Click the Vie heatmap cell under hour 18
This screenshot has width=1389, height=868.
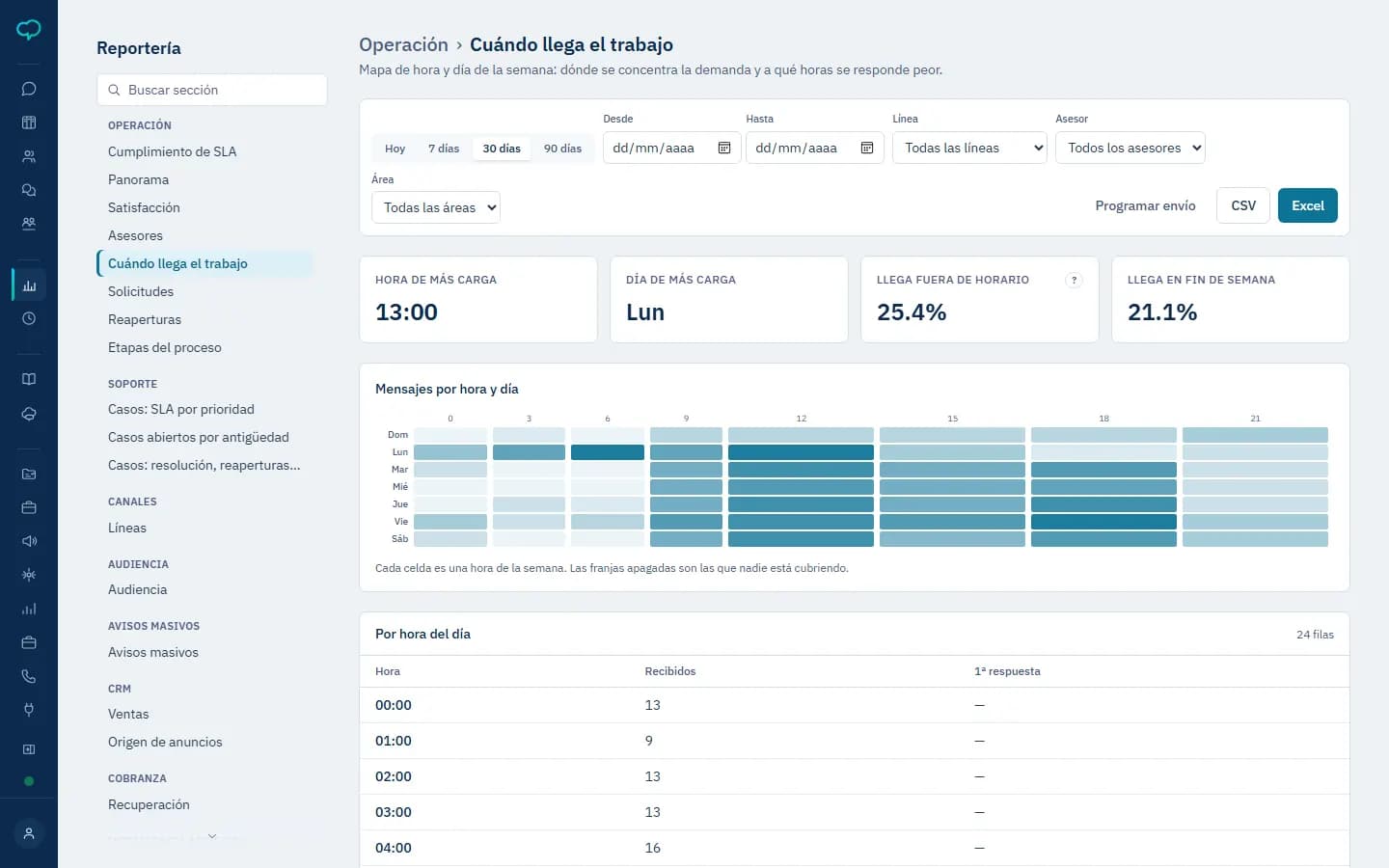point(1103,522)
